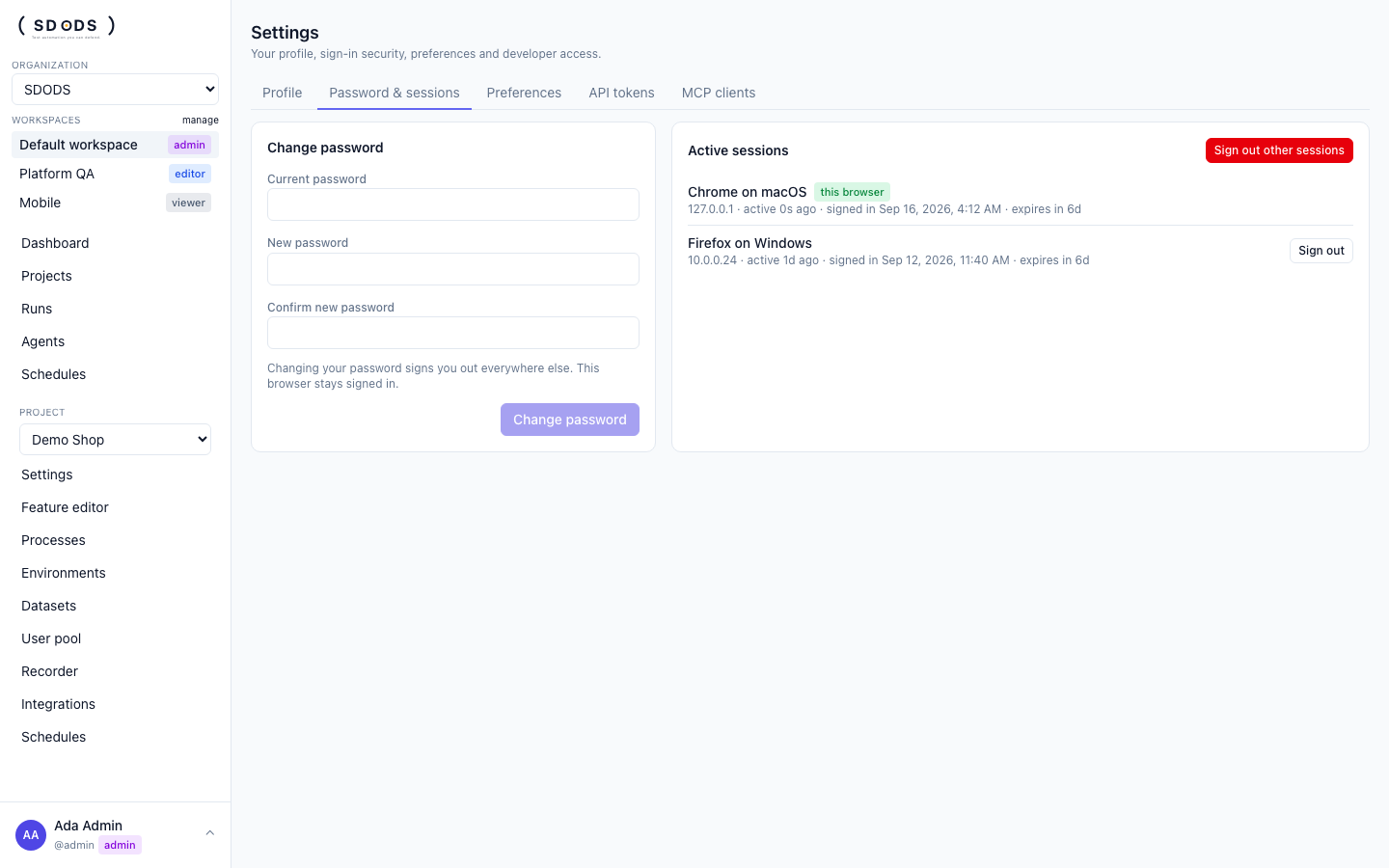The width and height of the screenshot is (1389, 868).
Task: Expand the user menu chevron
Action: 209,833
